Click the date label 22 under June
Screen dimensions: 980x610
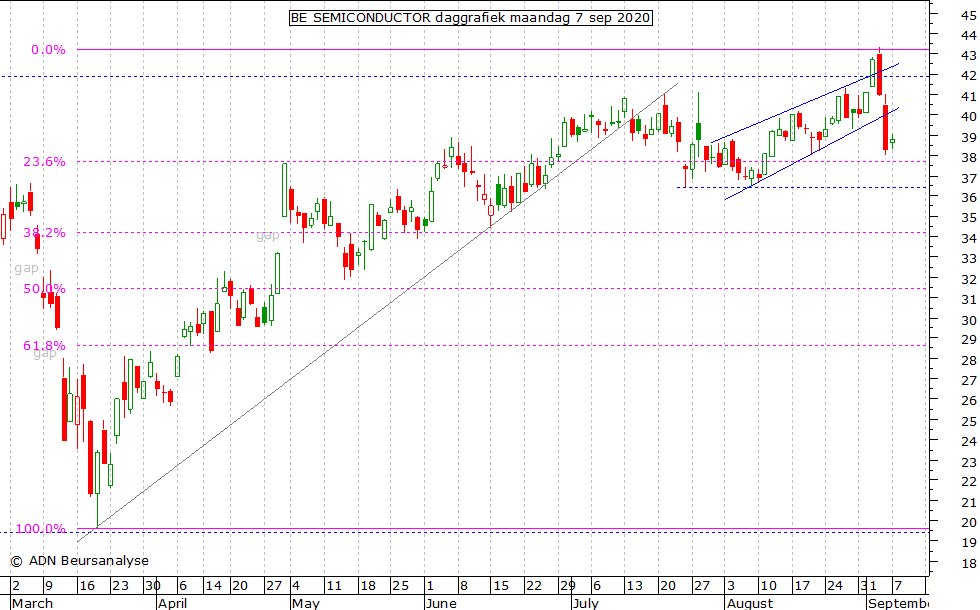coord(534,586)
